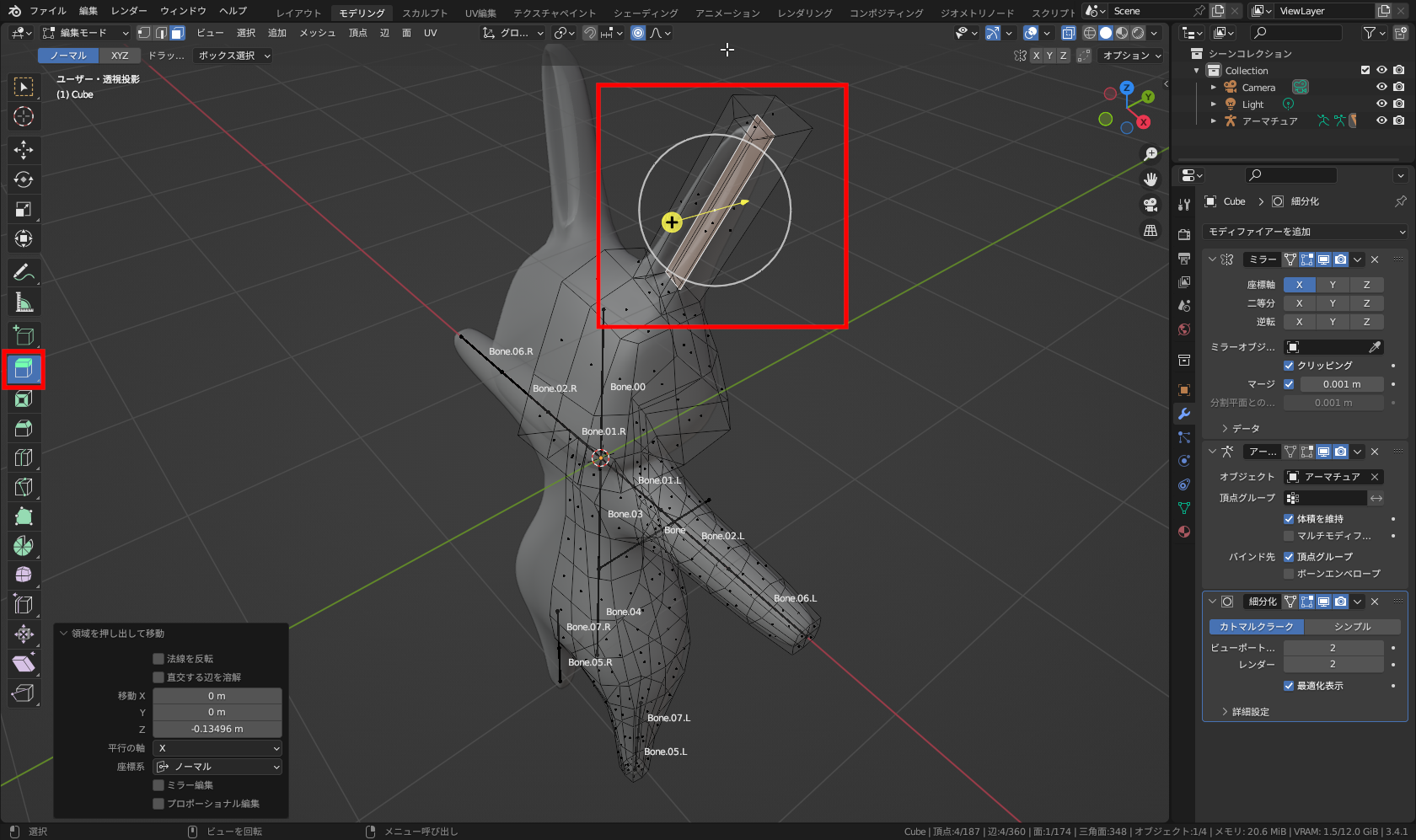1416x840 pixels.
Task: Switch perspective/orthographic with the grid gizmo
Action: [x=1150, y=230]
